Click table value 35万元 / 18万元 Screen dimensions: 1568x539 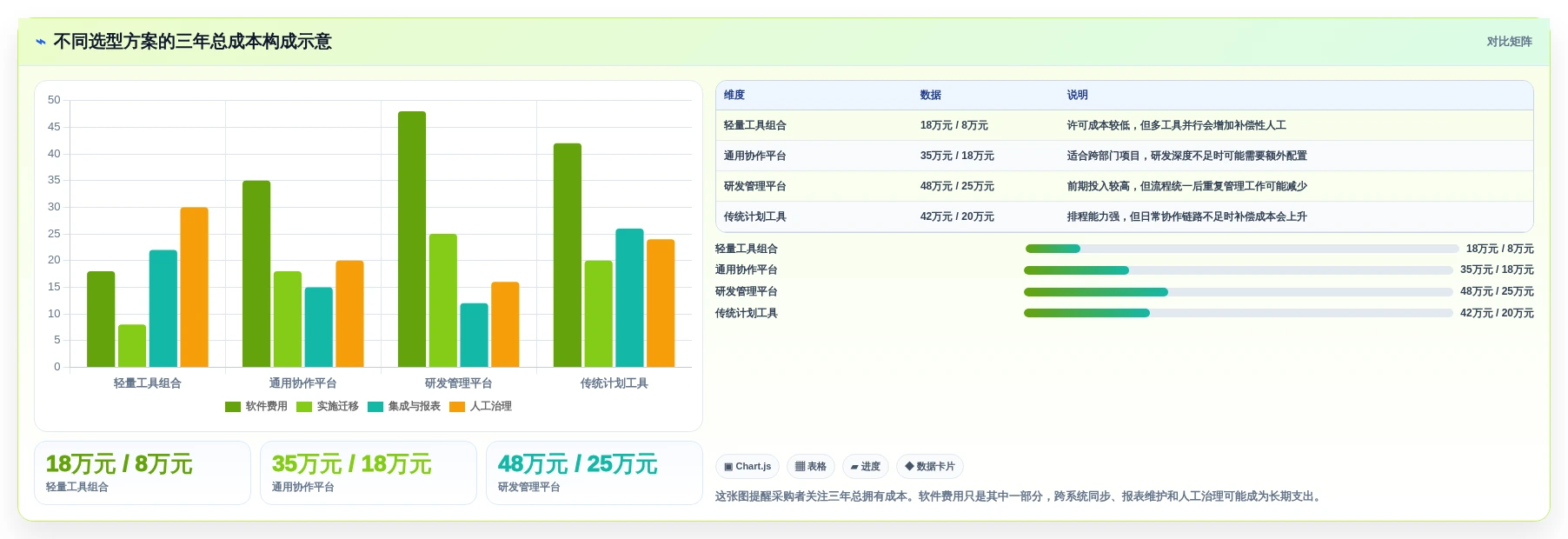(x=957, y=156)
